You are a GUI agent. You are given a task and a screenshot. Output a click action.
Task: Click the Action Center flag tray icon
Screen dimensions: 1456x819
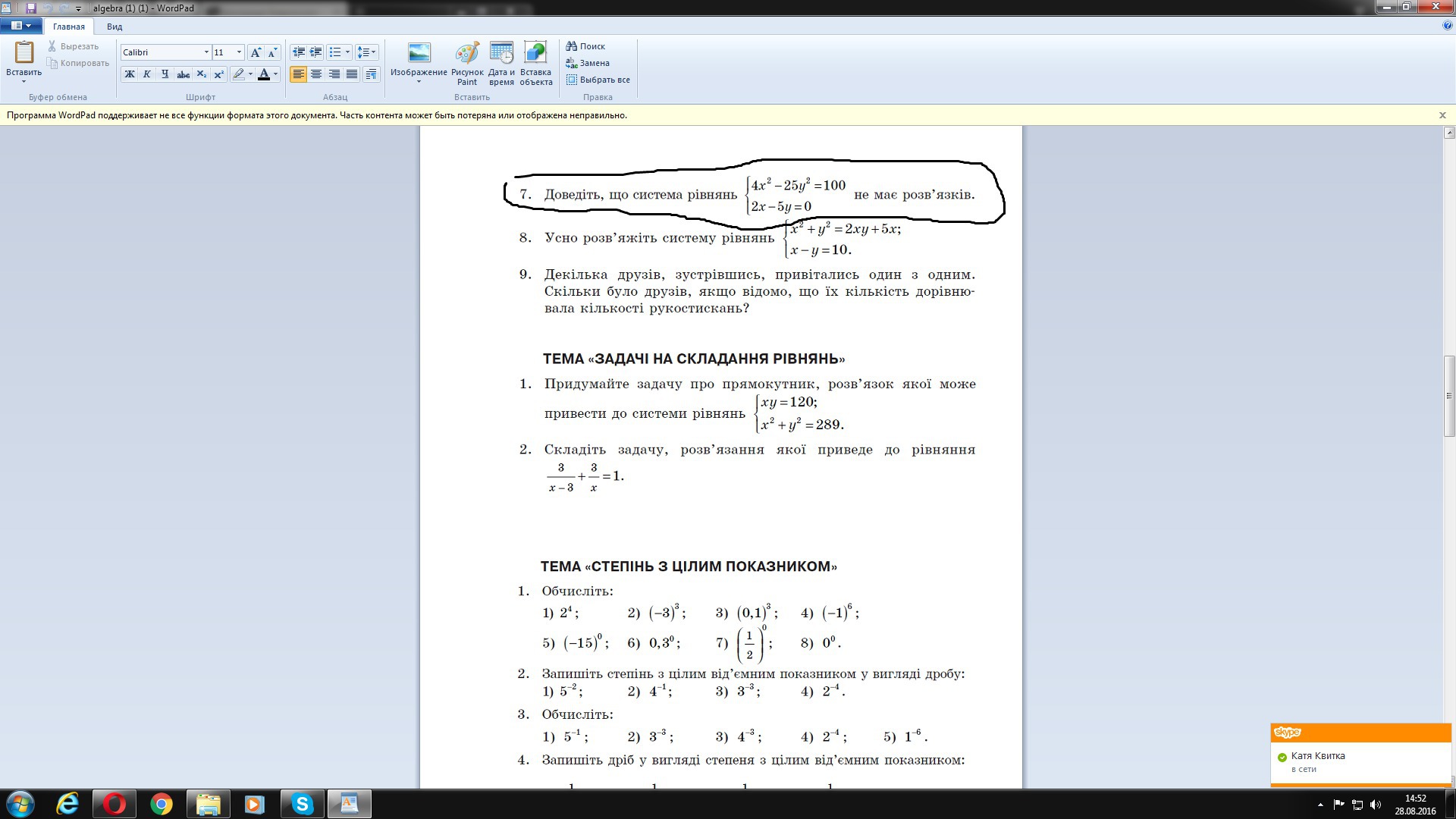[x=1338, y=805]
